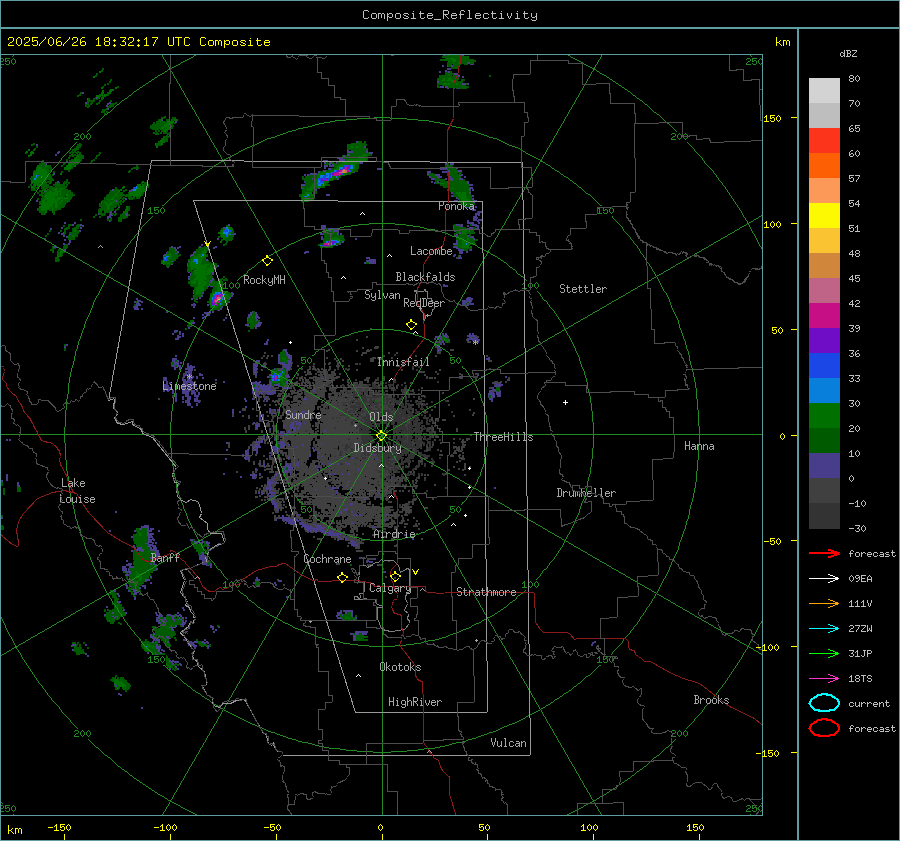900x841 pixels.
Task: Click the Olds town label
Action: point(381,417)
